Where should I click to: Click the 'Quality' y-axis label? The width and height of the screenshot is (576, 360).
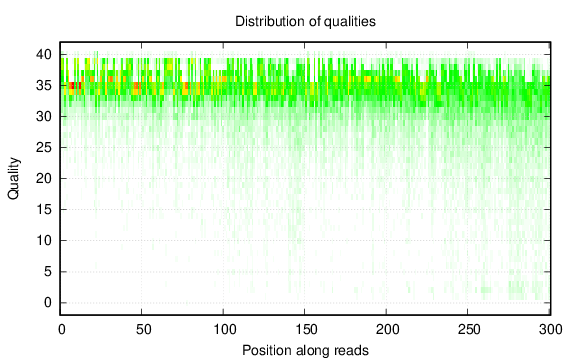14,179
